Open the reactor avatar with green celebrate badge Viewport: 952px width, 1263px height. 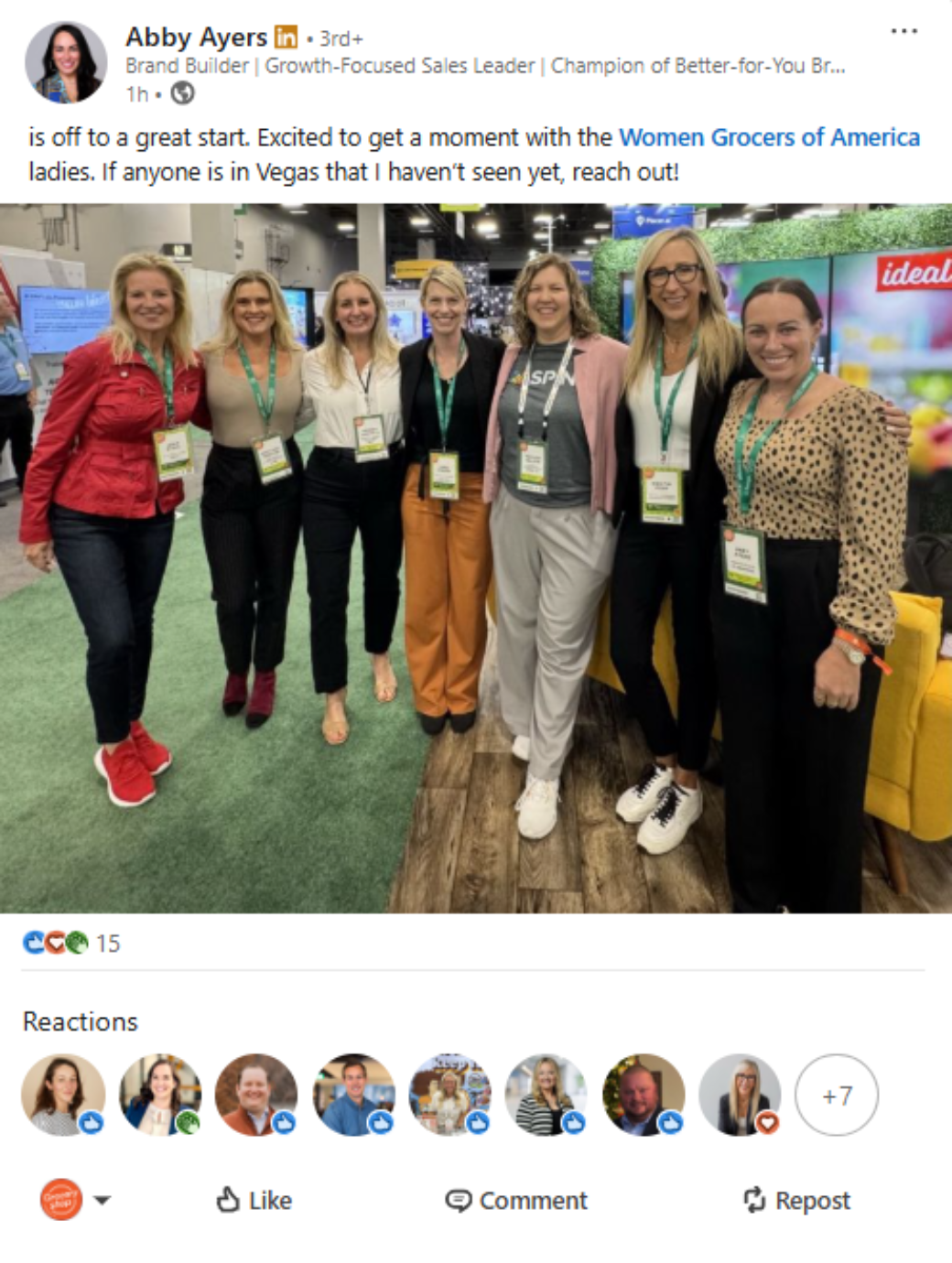coord(160,1096)
